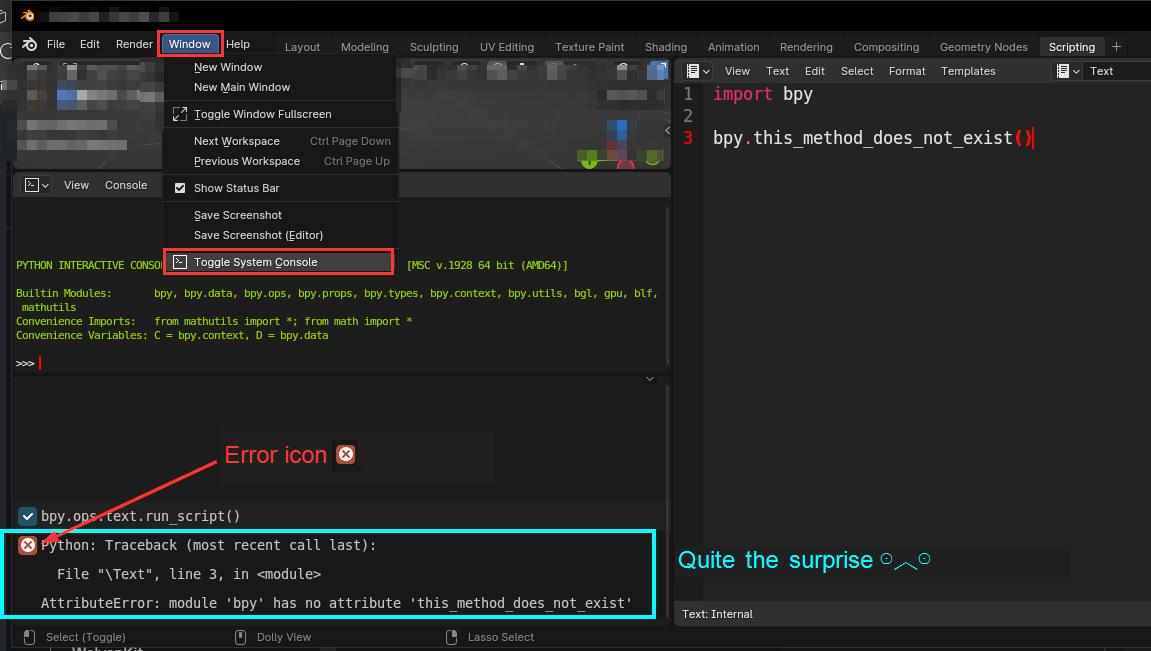Screen dimensions: 1151x651
Task: Click the Toggle System Console terminal icon
Action: [180, 262]
